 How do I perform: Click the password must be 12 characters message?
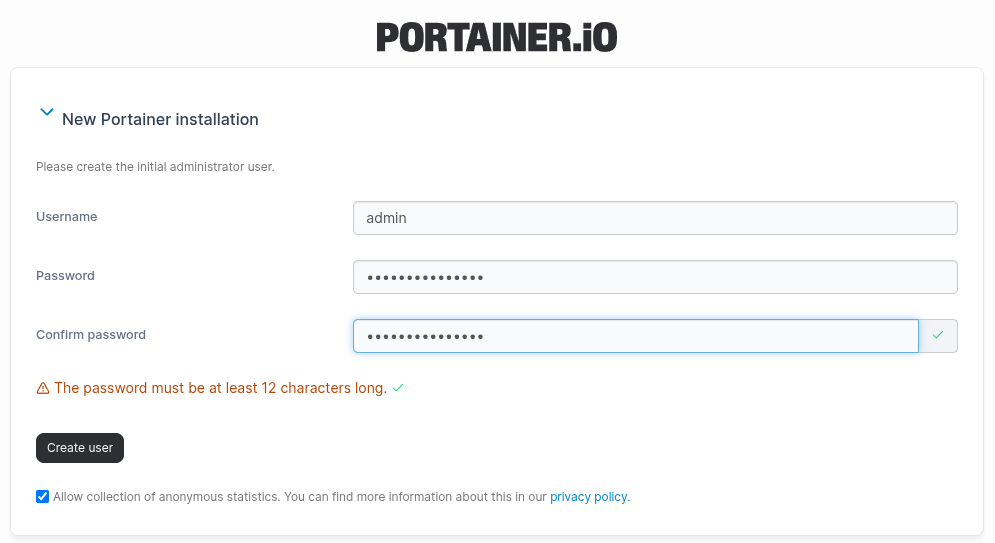[x=221, y=388]
